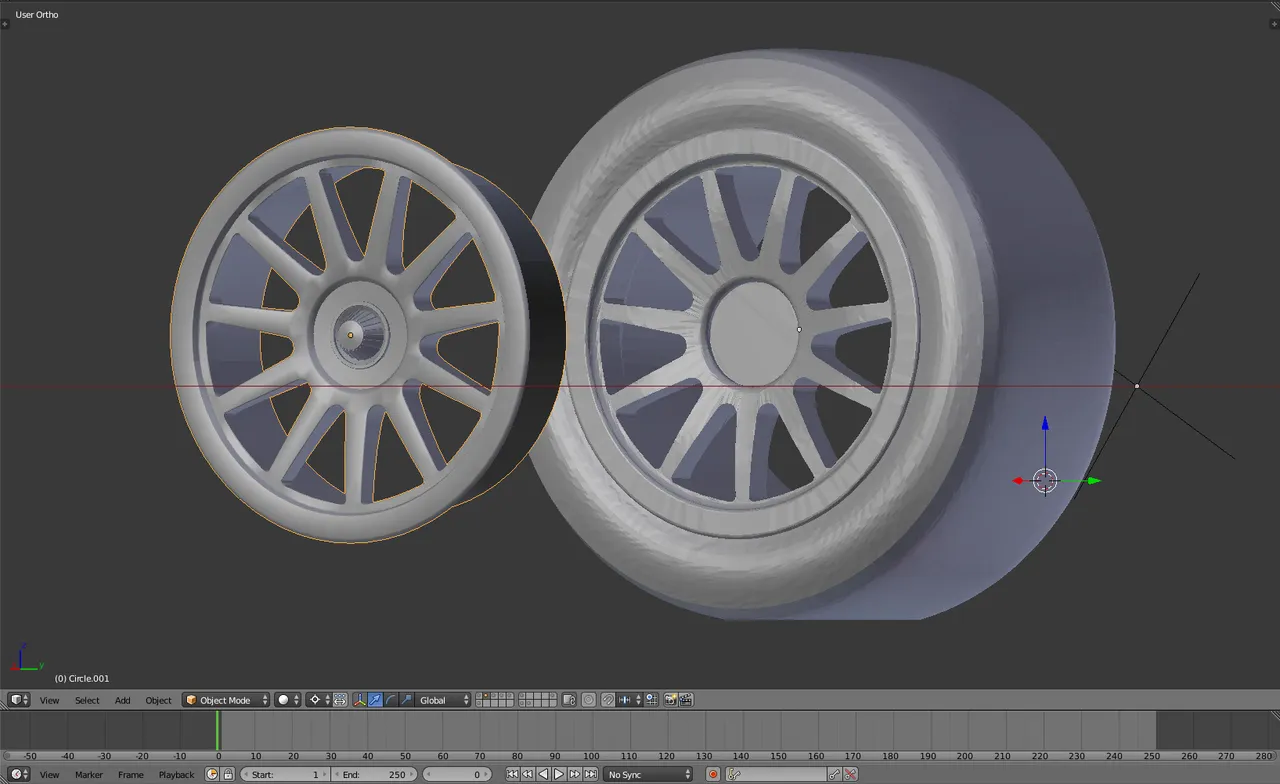1280x784 pixels.
Task: Open the Frame menu
Action: coord(131,775)
